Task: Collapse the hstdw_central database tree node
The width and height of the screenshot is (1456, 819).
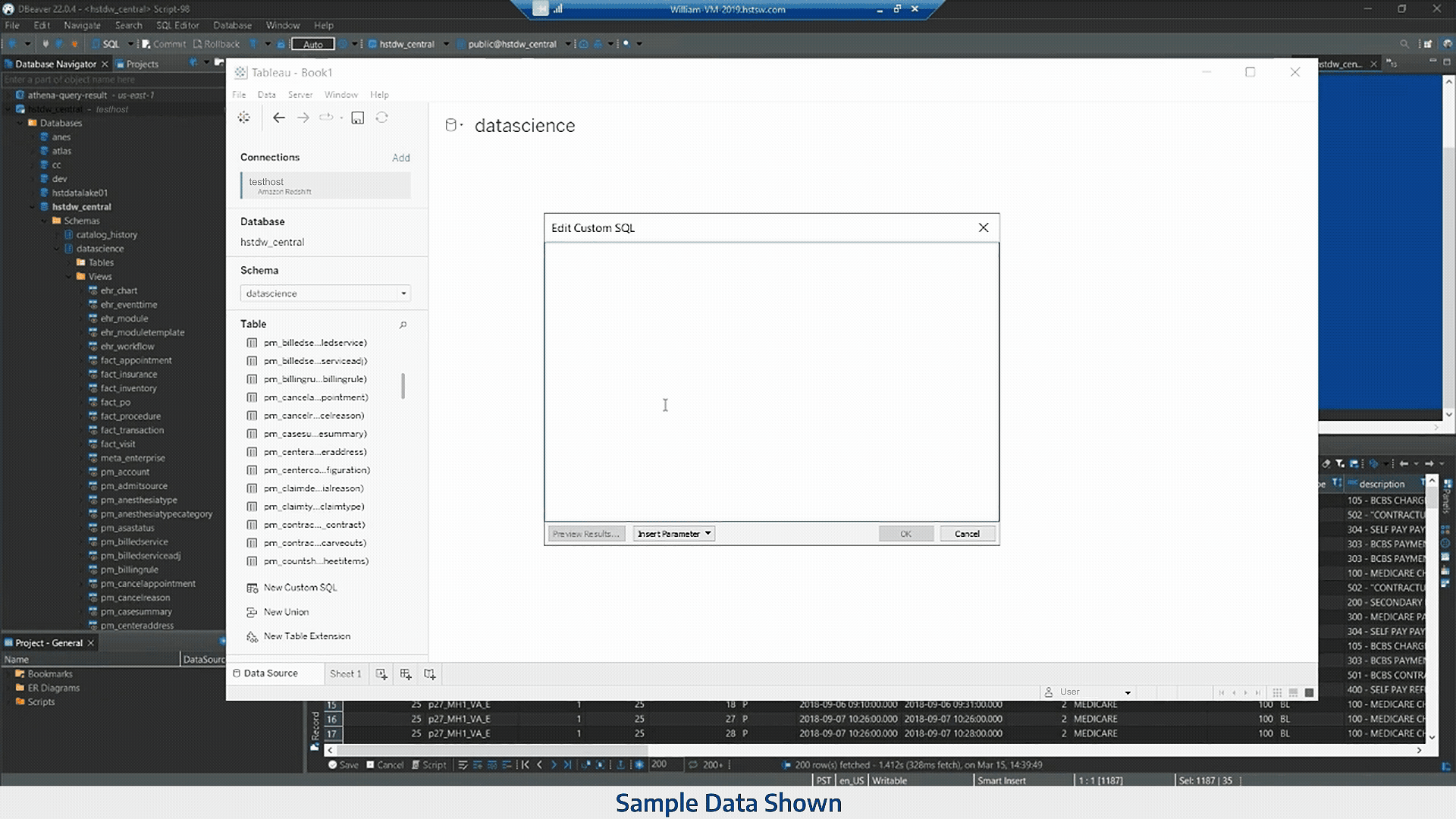Action: [x=33, y=207]
